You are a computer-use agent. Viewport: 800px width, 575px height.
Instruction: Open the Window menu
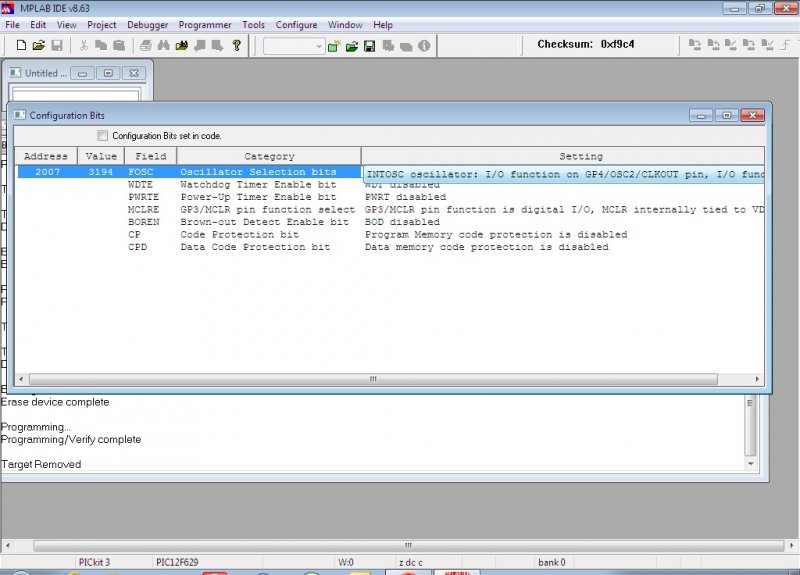pos(345,24)
